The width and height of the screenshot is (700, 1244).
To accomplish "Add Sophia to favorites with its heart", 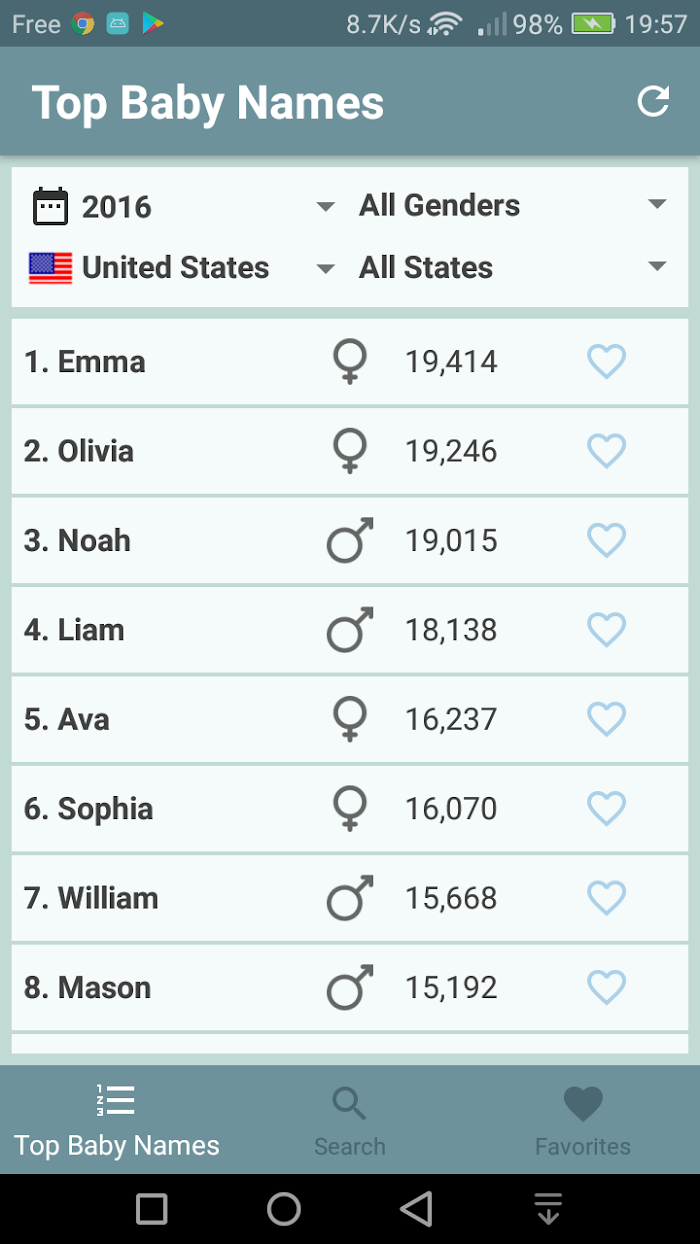I will [x=606, y=808].
